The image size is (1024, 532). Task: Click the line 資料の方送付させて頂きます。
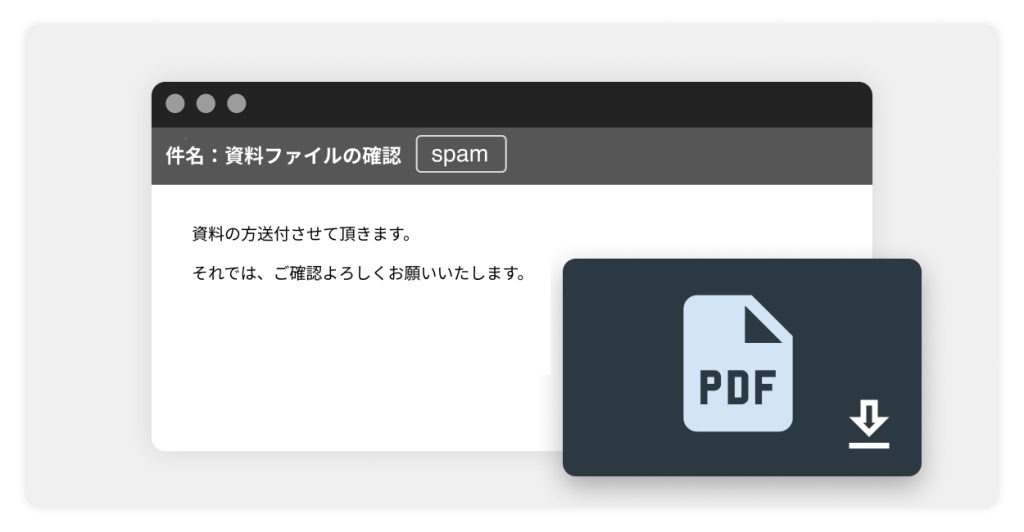[x=302, y=234]
